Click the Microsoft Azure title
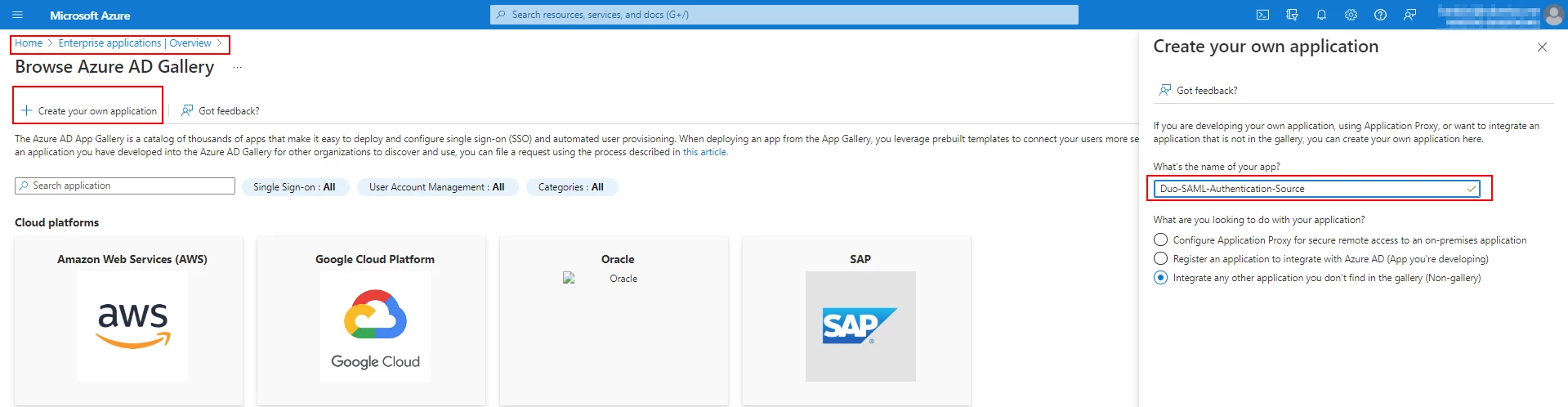This screenshot has height=407, width=1568. pos(90,16)
